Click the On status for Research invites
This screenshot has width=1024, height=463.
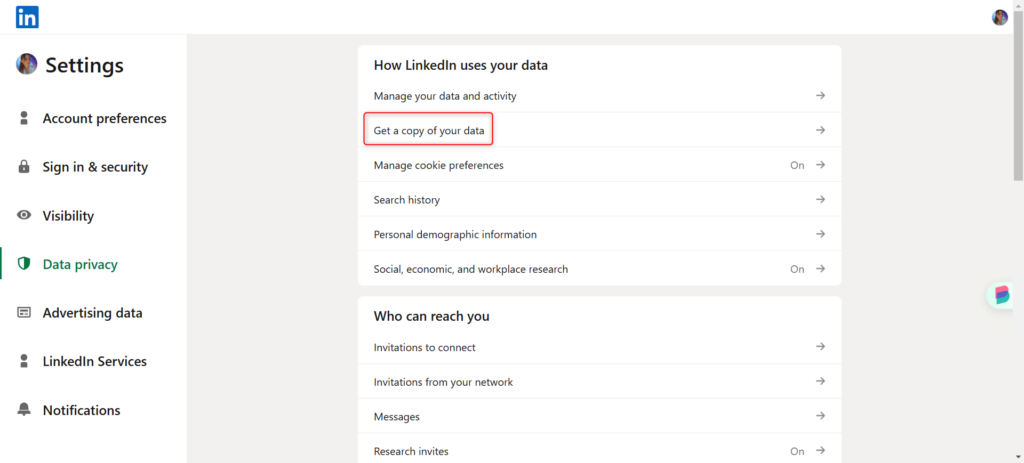point(797,451)
